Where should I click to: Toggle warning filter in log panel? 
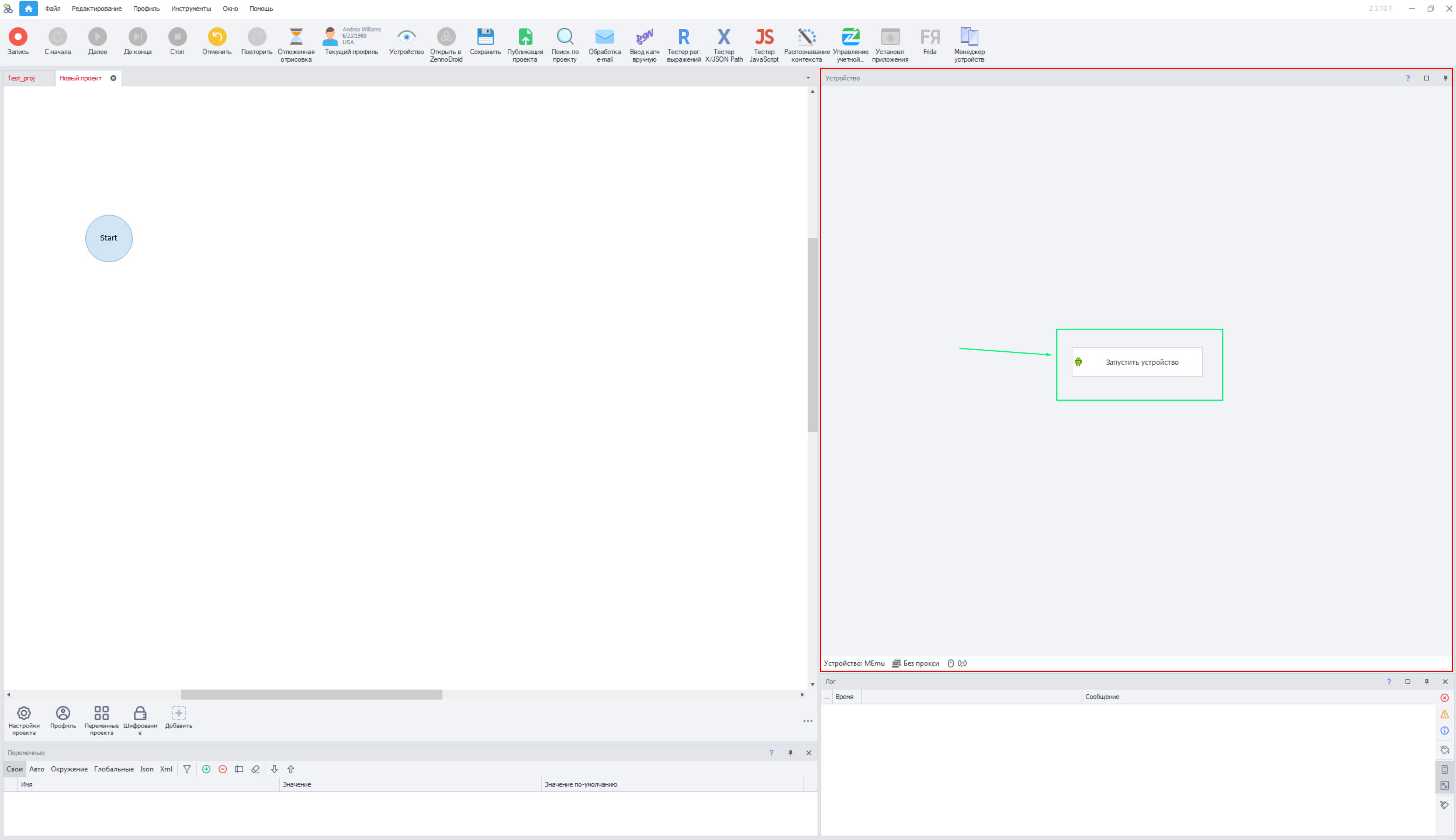point(1444,714)
